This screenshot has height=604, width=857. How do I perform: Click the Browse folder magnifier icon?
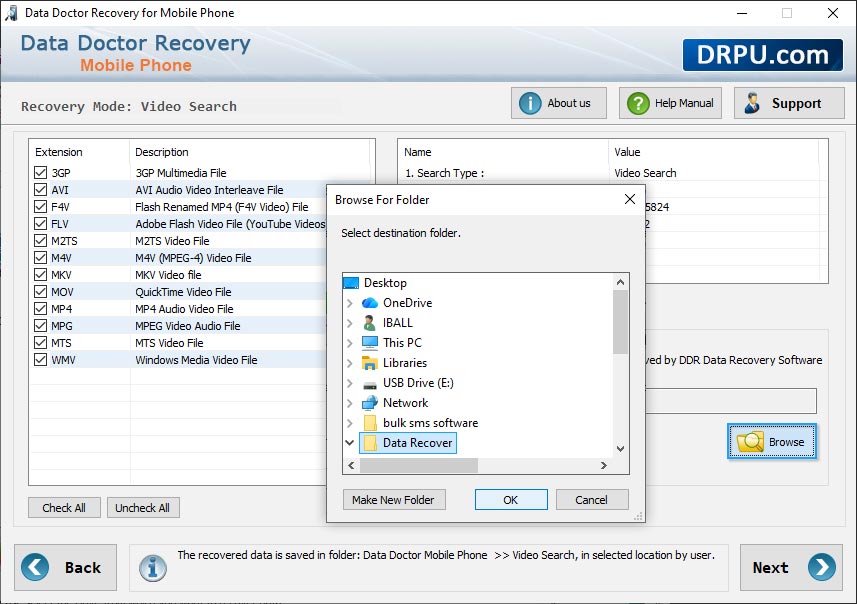[x=750, y=441]
